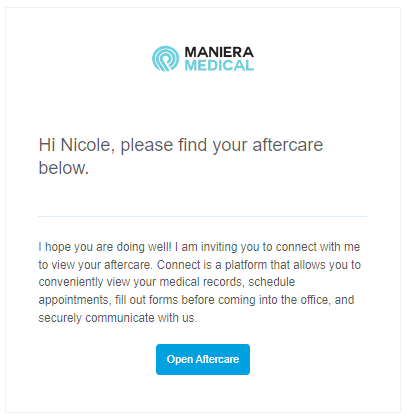Click the word 'aftercare' in the heading

288,145
